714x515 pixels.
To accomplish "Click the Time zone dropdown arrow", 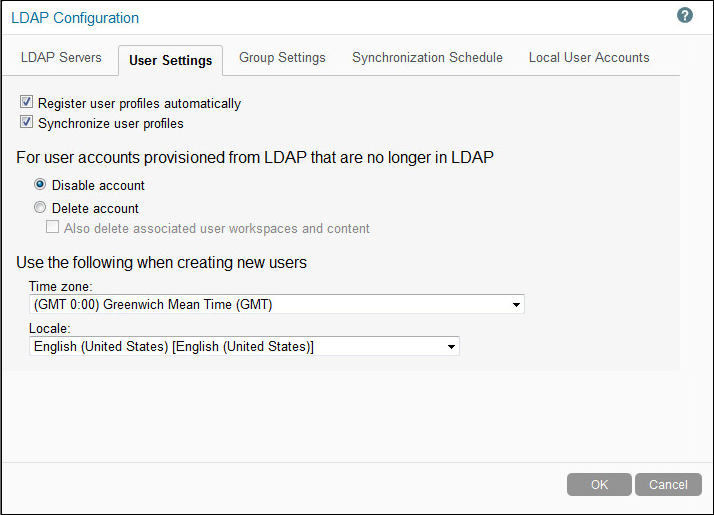I will coord(516,304).
